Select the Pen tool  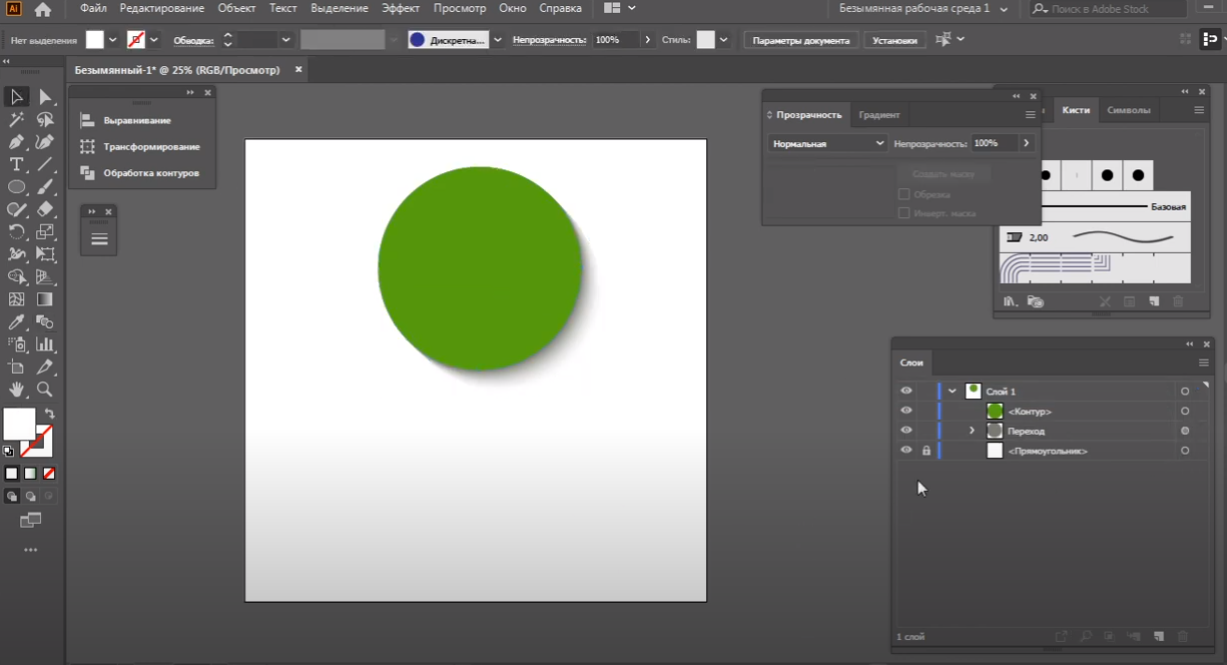(x=17, y=142)
